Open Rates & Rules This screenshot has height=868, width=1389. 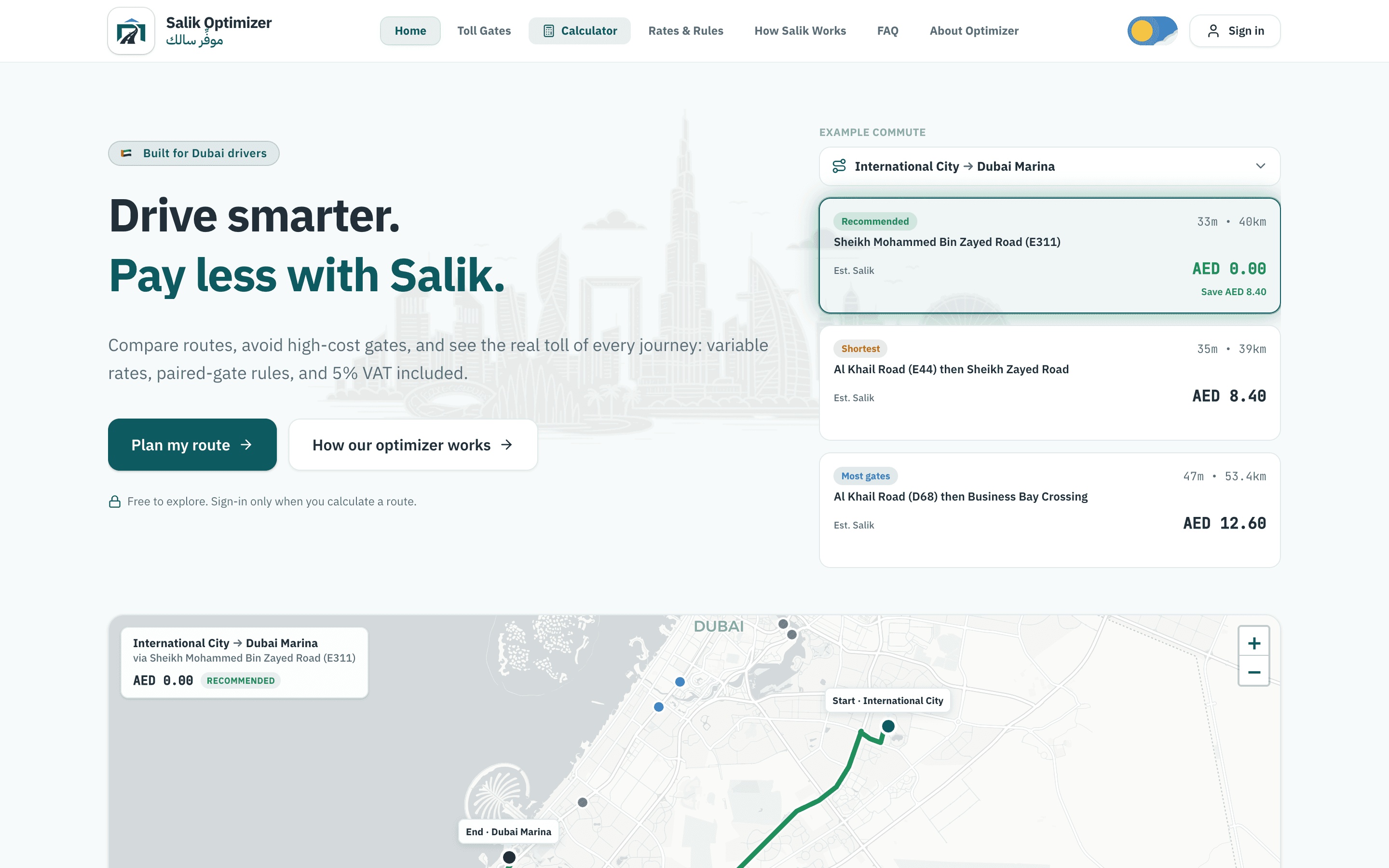coord(685,31)
